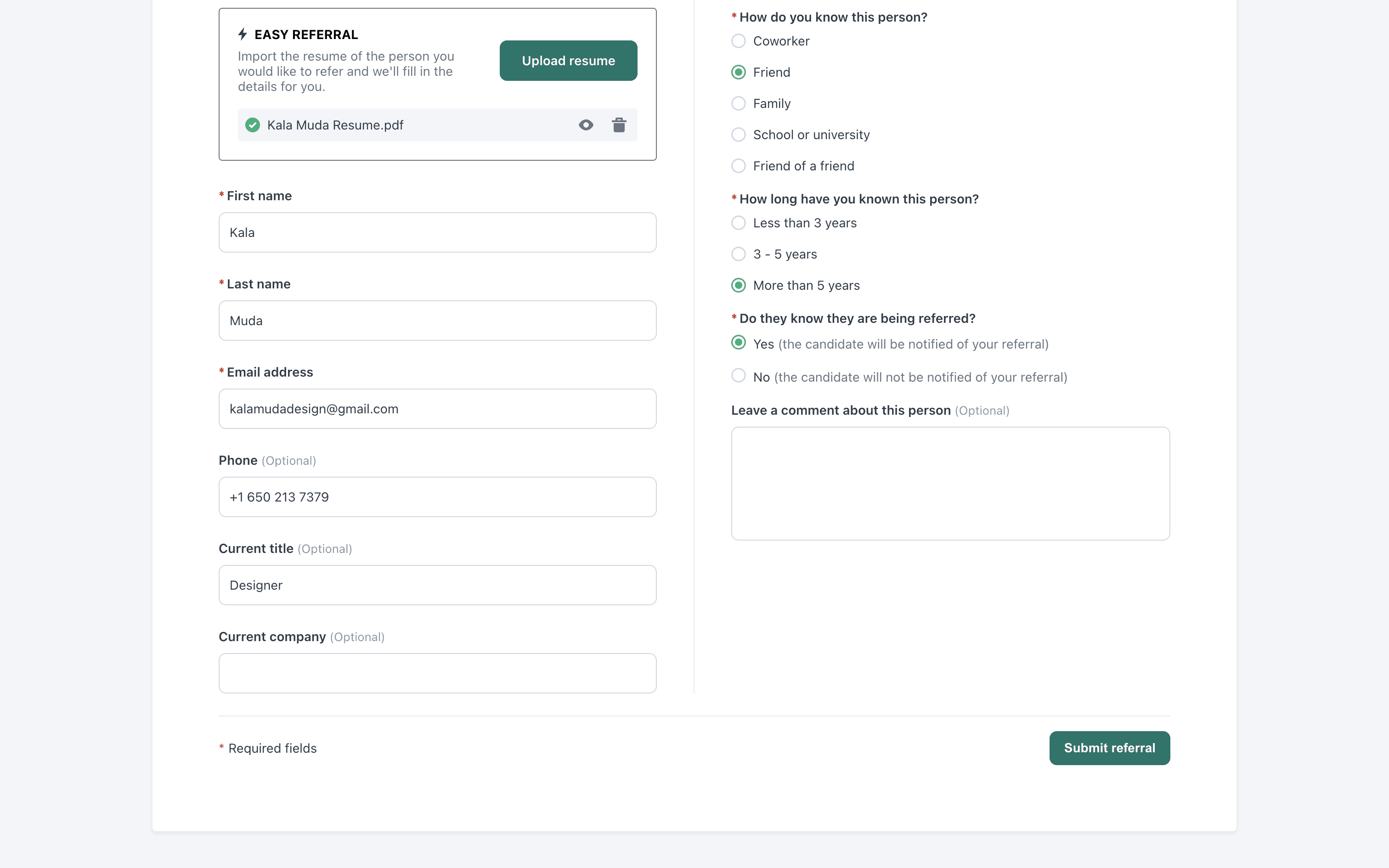1389x868 pixels.
Task: Click the comment about this person textarea
Action: [x=950, y=483]
